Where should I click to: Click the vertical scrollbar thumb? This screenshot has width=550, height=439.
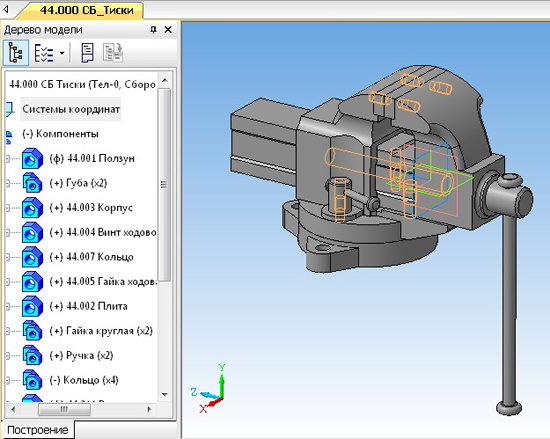(x=164, y=184)
